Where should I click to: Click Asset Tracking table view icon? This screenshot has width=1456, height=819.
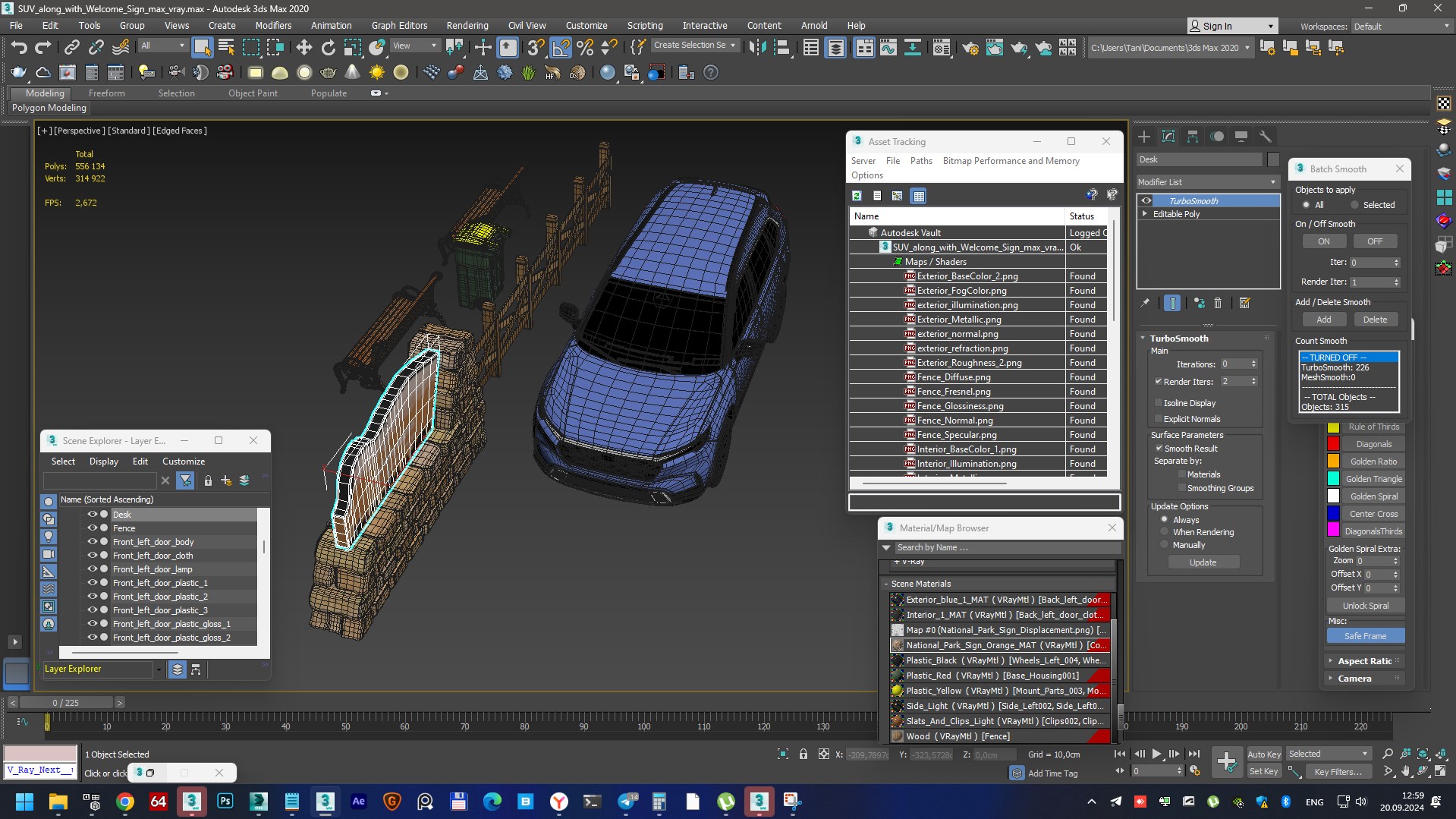(919, 196)
